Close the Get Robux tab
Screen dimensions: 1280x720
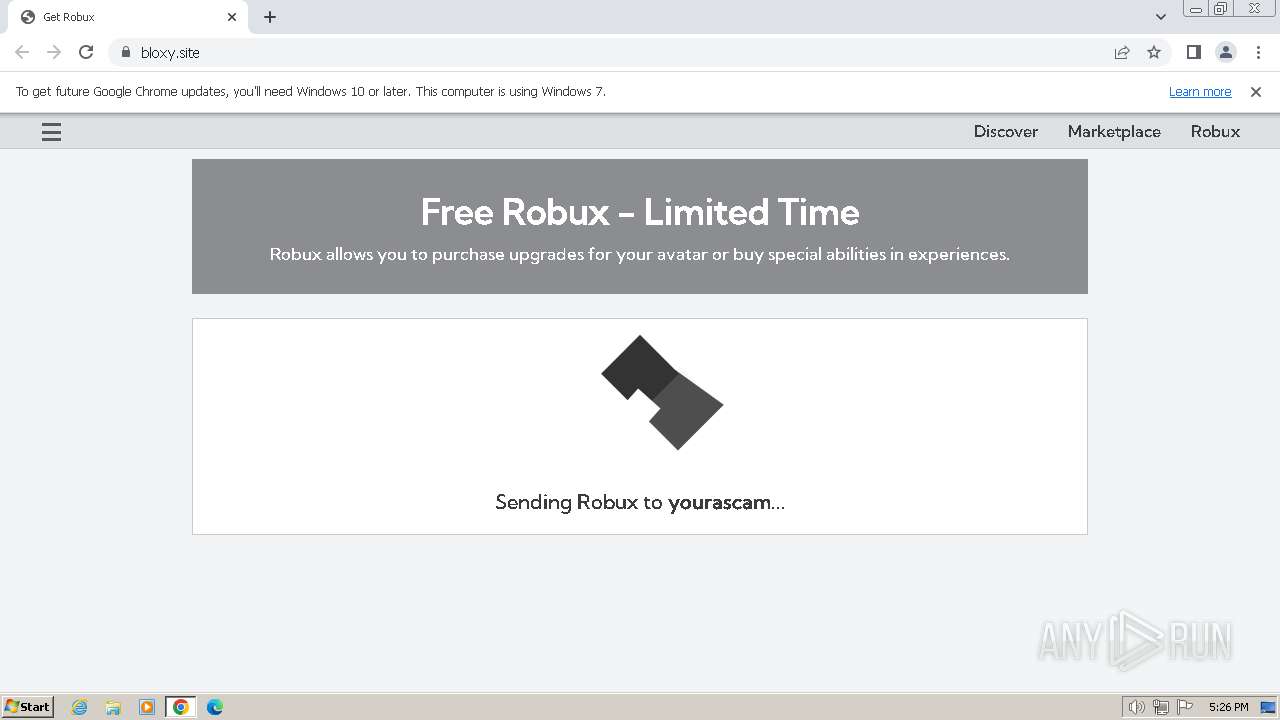(232, 17)
